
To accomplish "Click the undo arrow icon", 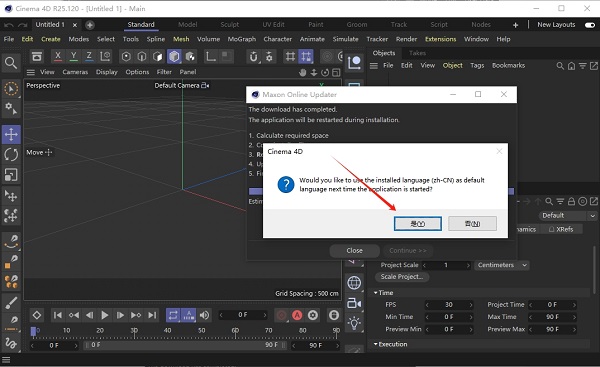I will pyautogui.click(x=8, y=25).
